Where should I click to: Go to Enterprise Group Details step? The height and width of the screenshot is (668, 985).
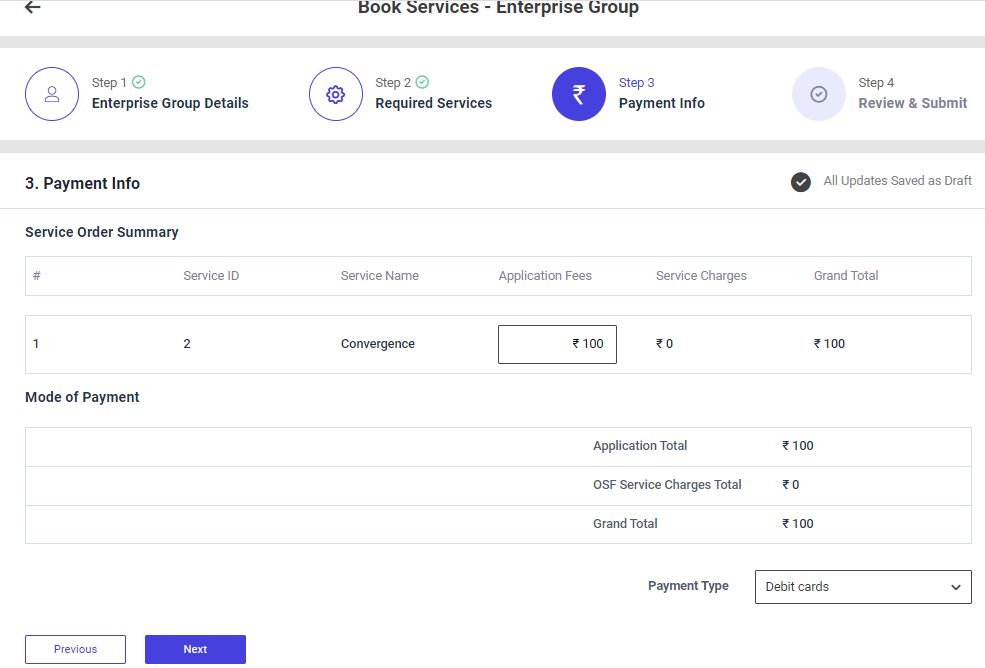pyautogui.click(x=170, y=103)
